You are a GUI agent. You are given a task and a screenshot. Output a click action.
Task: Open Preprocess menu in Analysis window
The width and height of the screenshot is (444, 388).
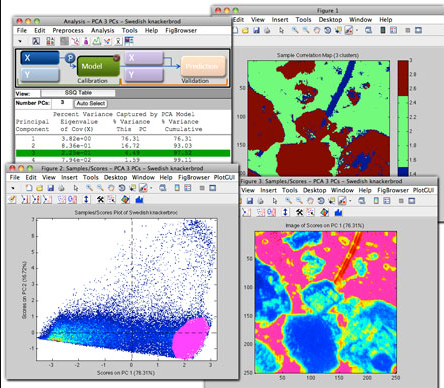coord(68,30)
